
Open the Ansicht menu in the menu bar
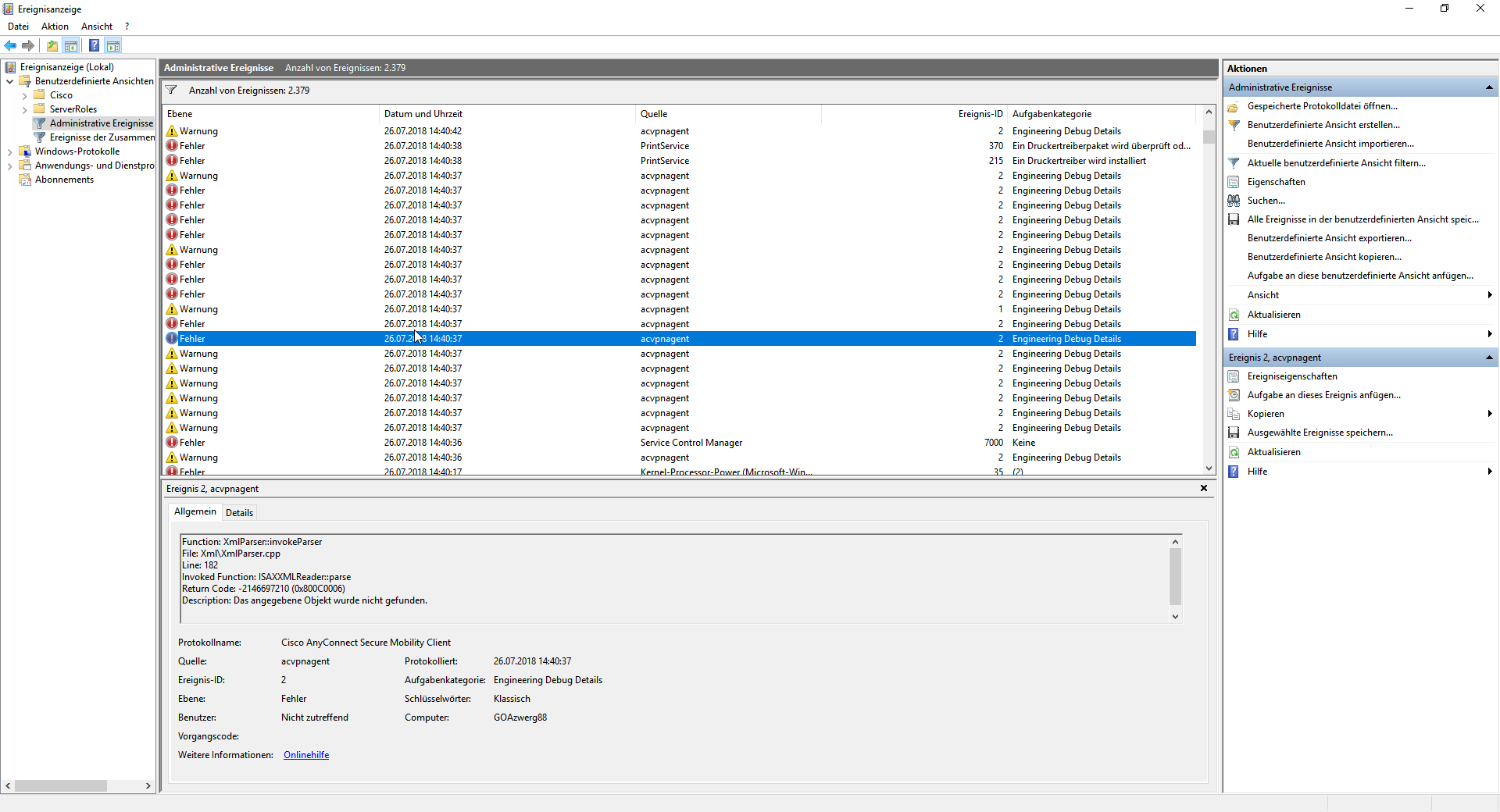(x=97, y=27)
